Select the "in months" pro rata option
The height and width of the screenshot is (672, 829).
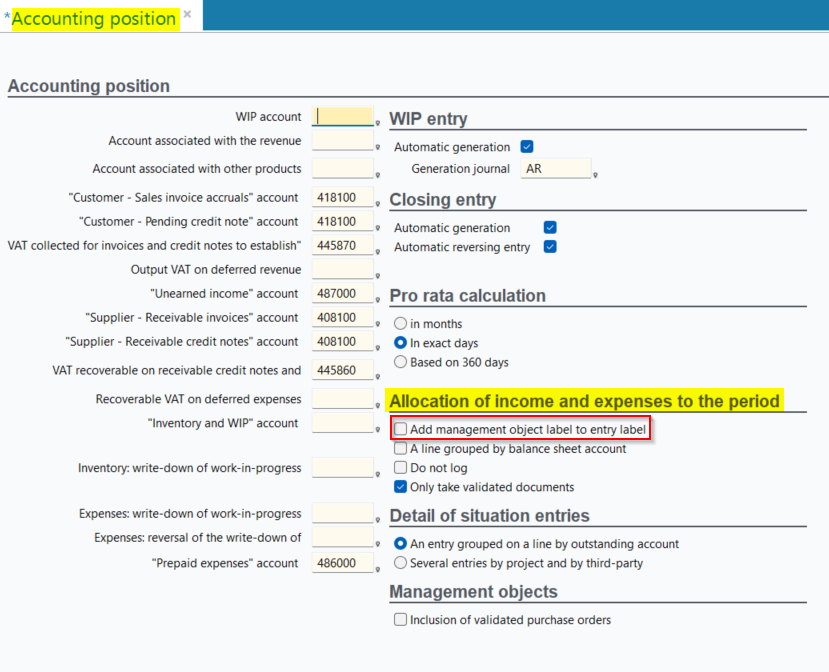coord(401,324)
